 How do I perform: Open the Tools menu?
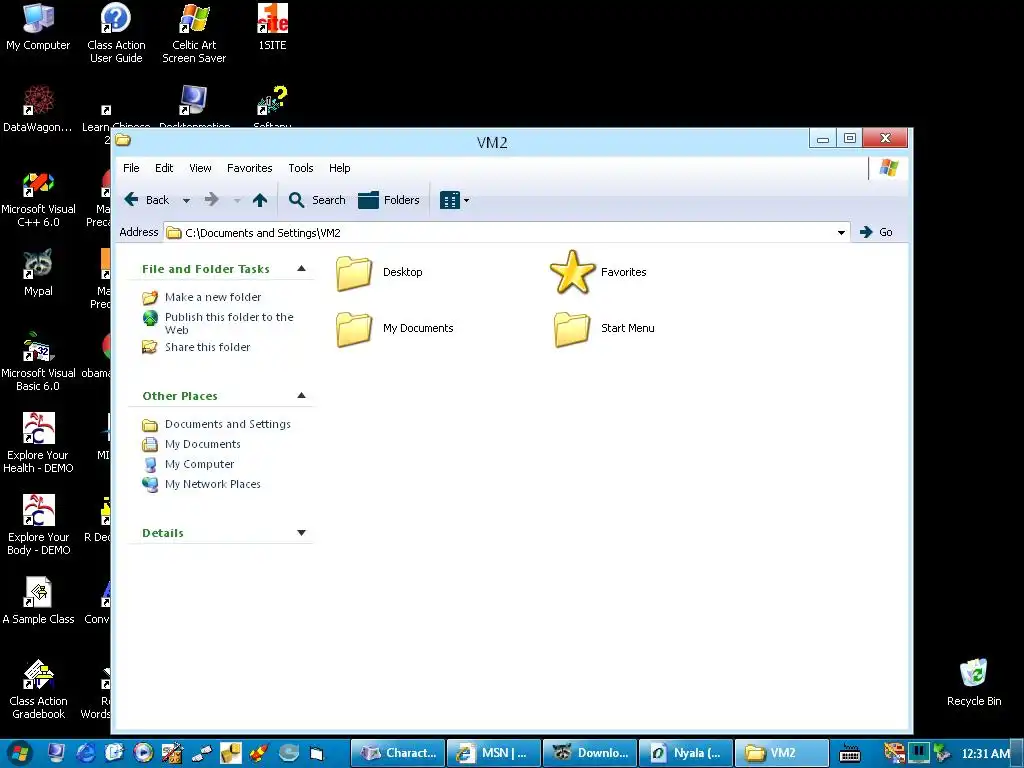click(301, 168)
